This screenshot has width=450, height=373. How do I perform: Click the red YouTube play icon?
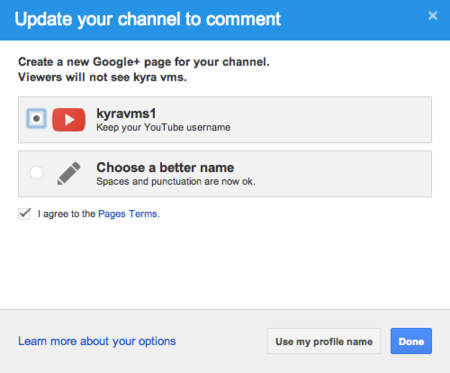point(69,119)
